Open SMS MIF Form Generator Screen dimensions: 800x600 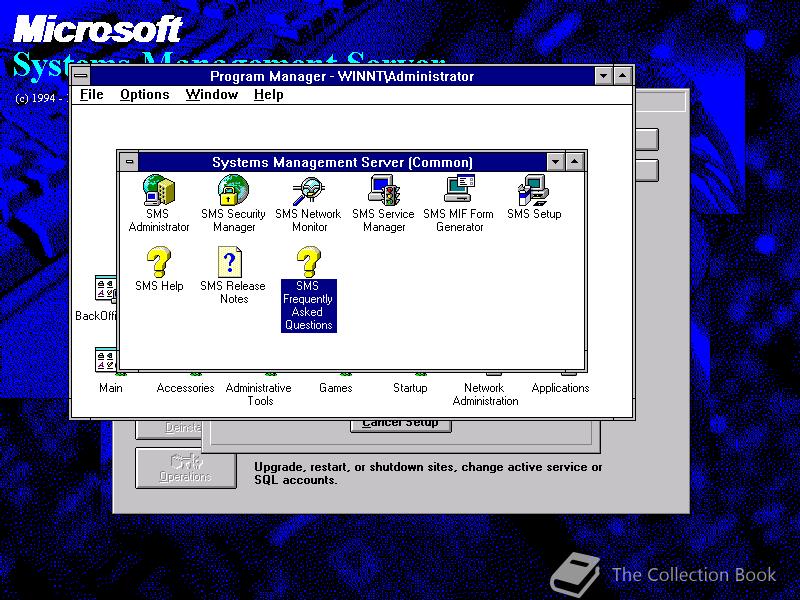459,190
